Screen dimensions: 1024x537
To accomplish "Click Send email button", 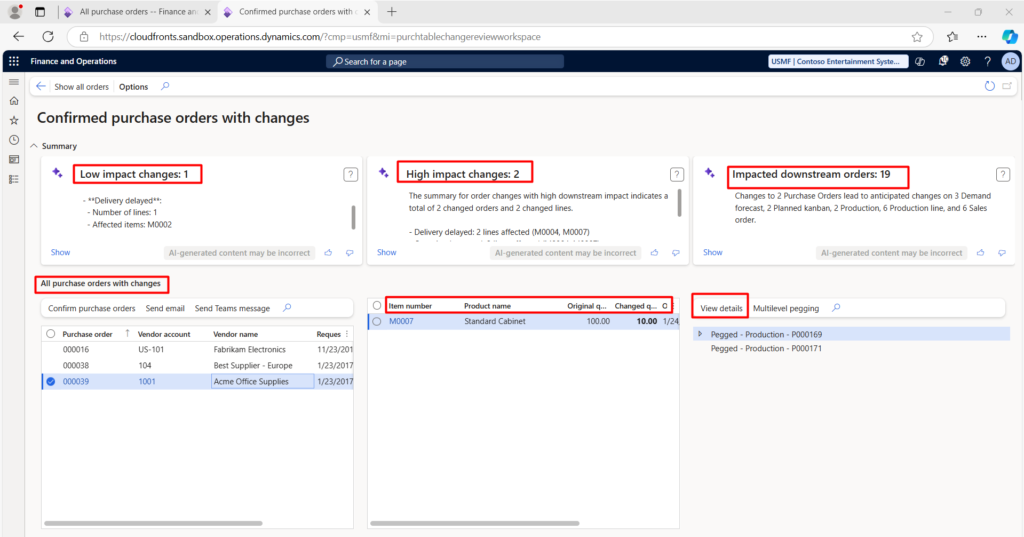I will coord(165,308).
